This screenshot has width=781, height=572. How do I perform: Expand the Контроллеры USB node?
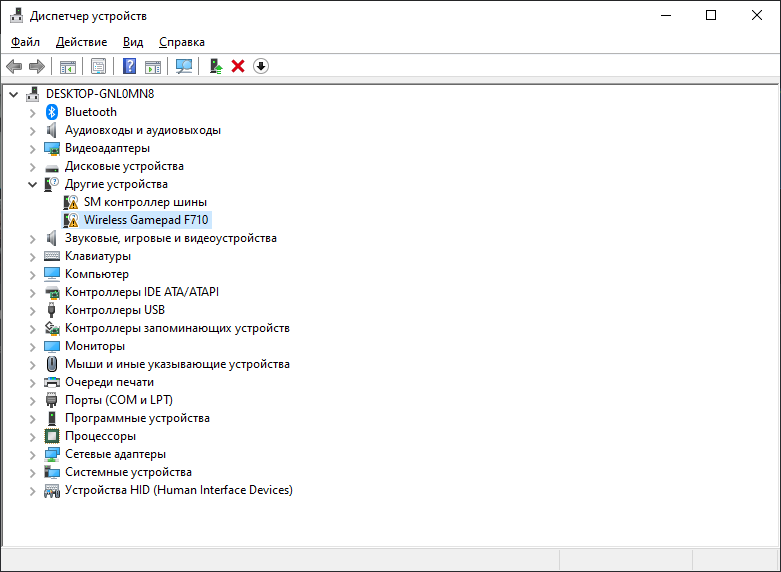point(33,310)
